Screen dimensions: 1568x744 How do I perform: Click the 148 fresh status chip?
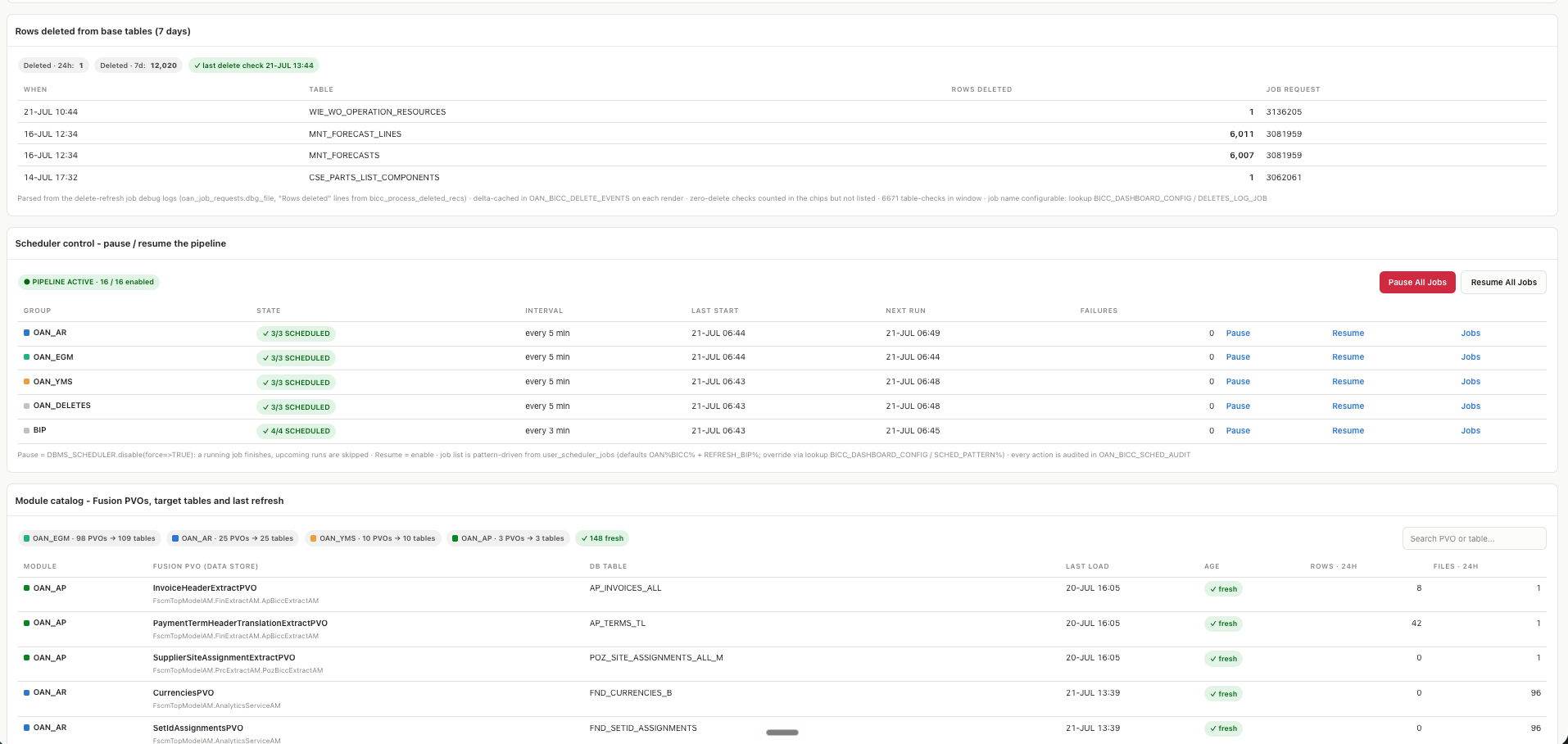click(x=602, y=538)
